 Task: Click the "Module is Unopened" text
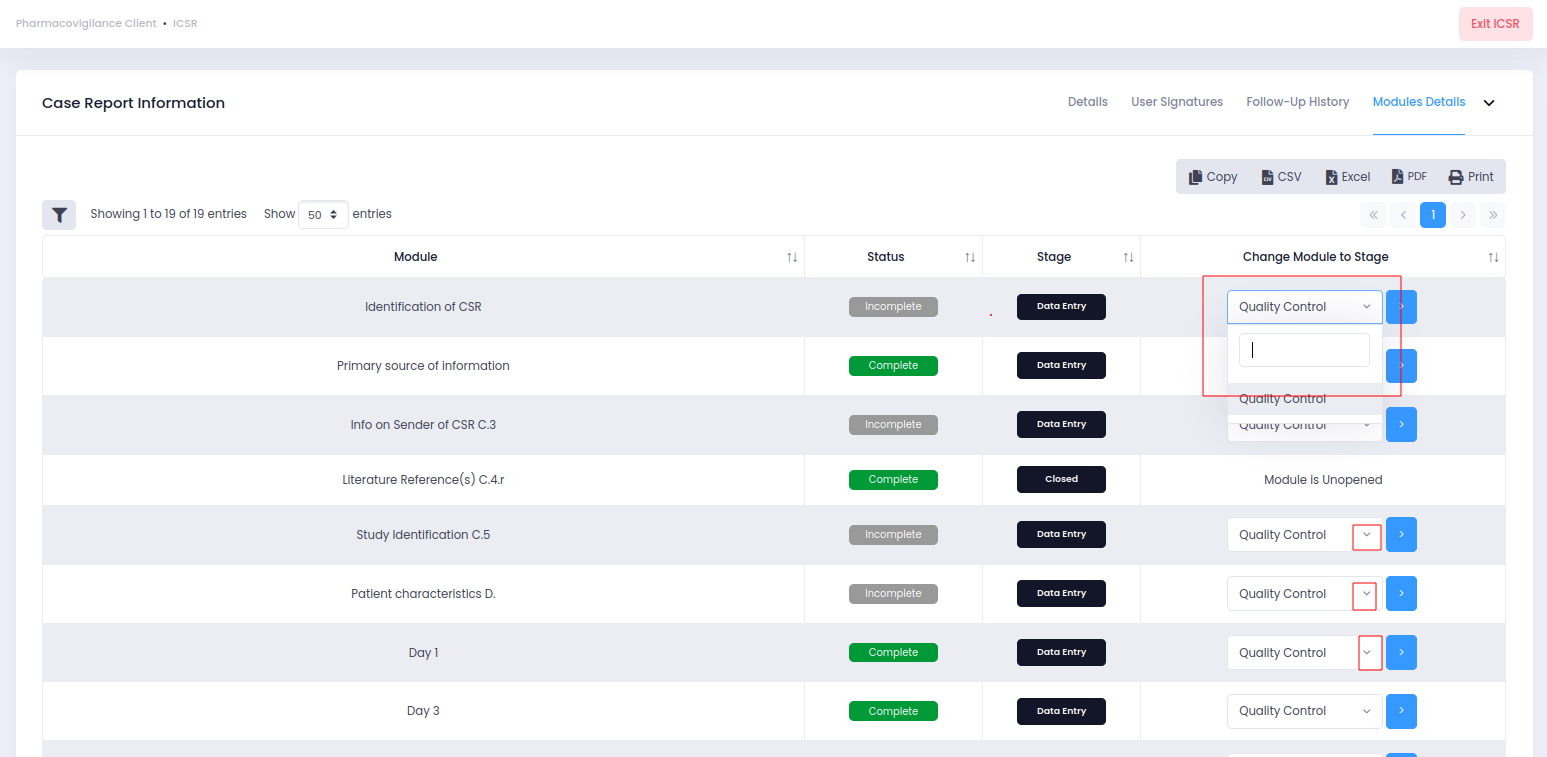(x=1323, y=480)
